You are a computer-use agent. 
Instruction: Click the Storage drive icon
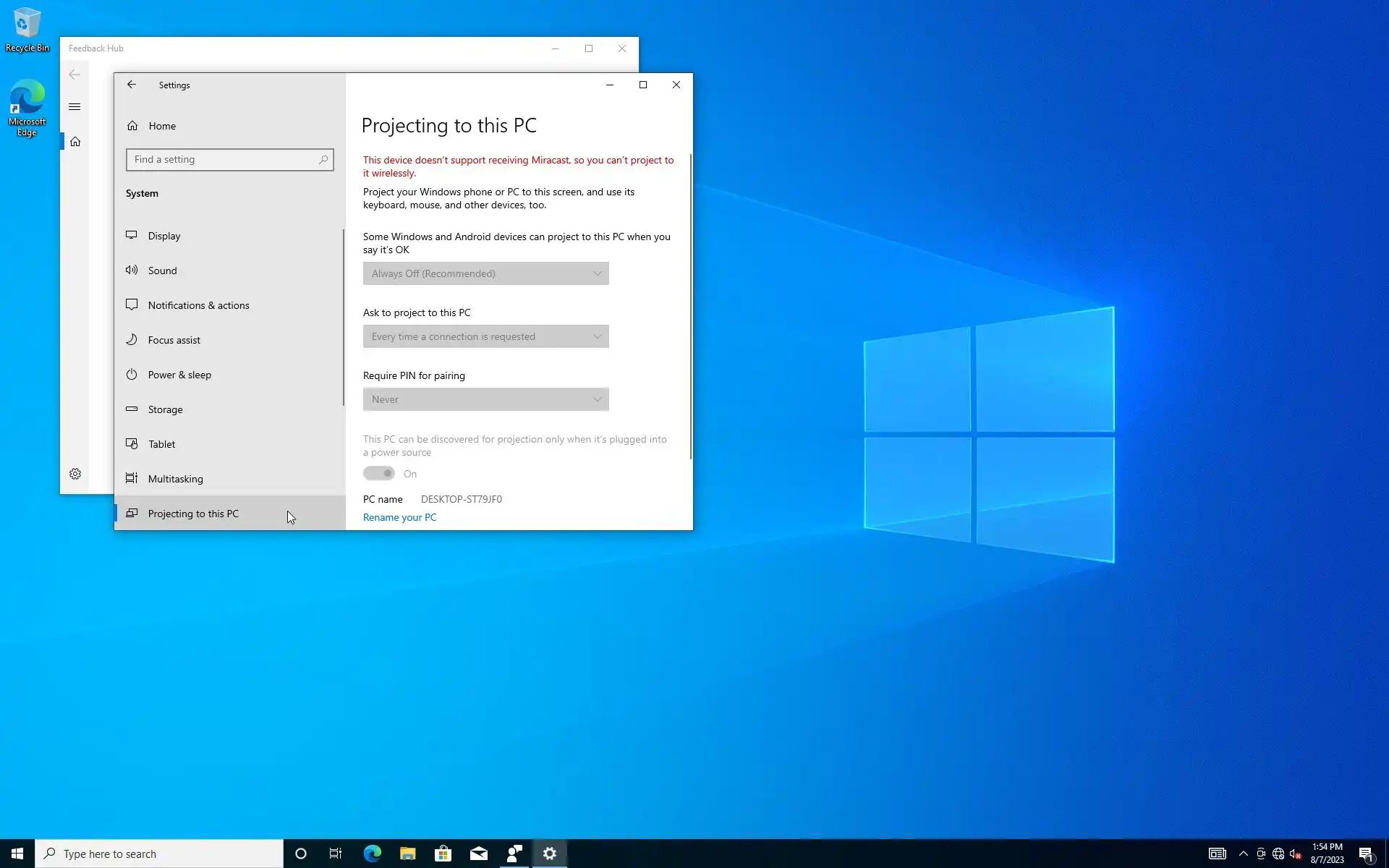coord(132,409)
